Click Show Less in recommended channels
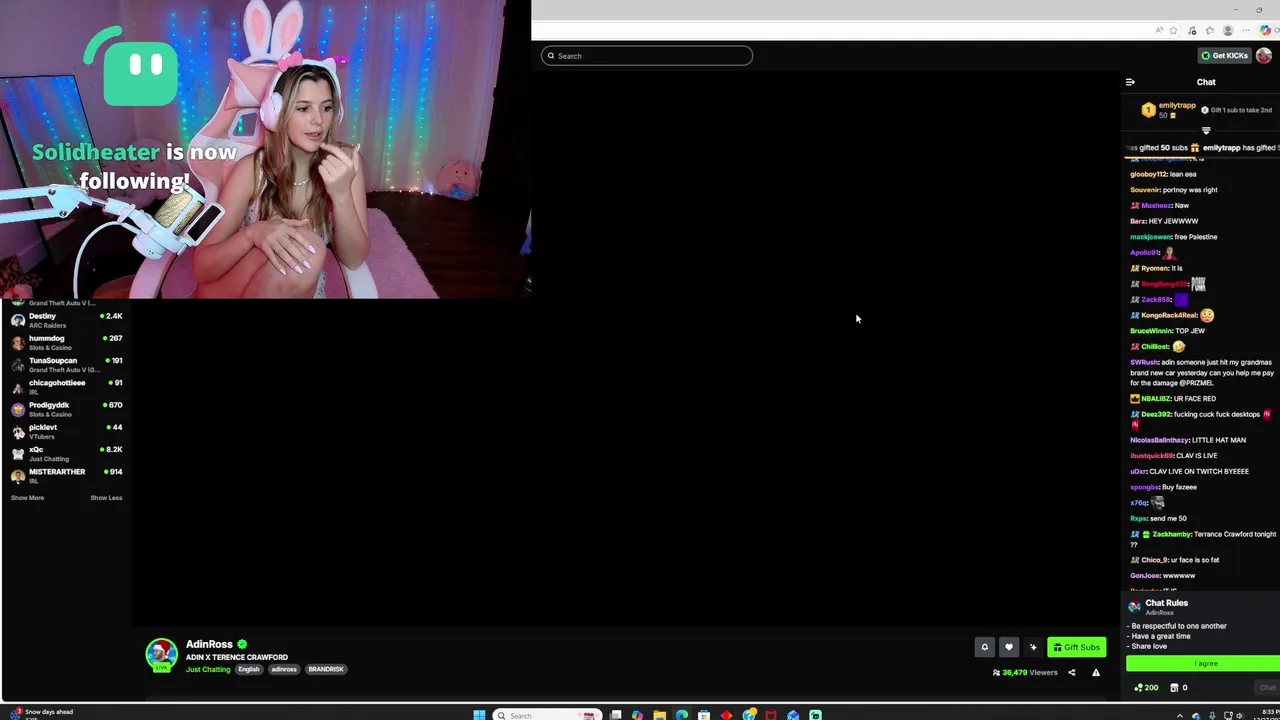The width and height of the screenshot is (1280, 720). 106,498
